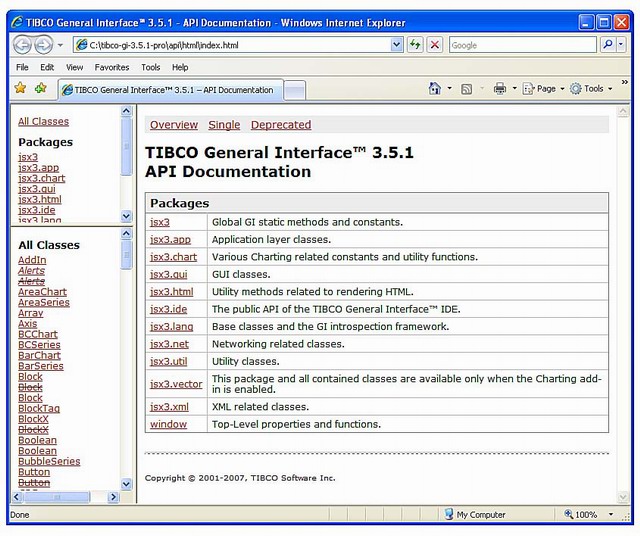Open jsx3.html in the Packages table
Viewport: 640px width, 536px height.
171,292
